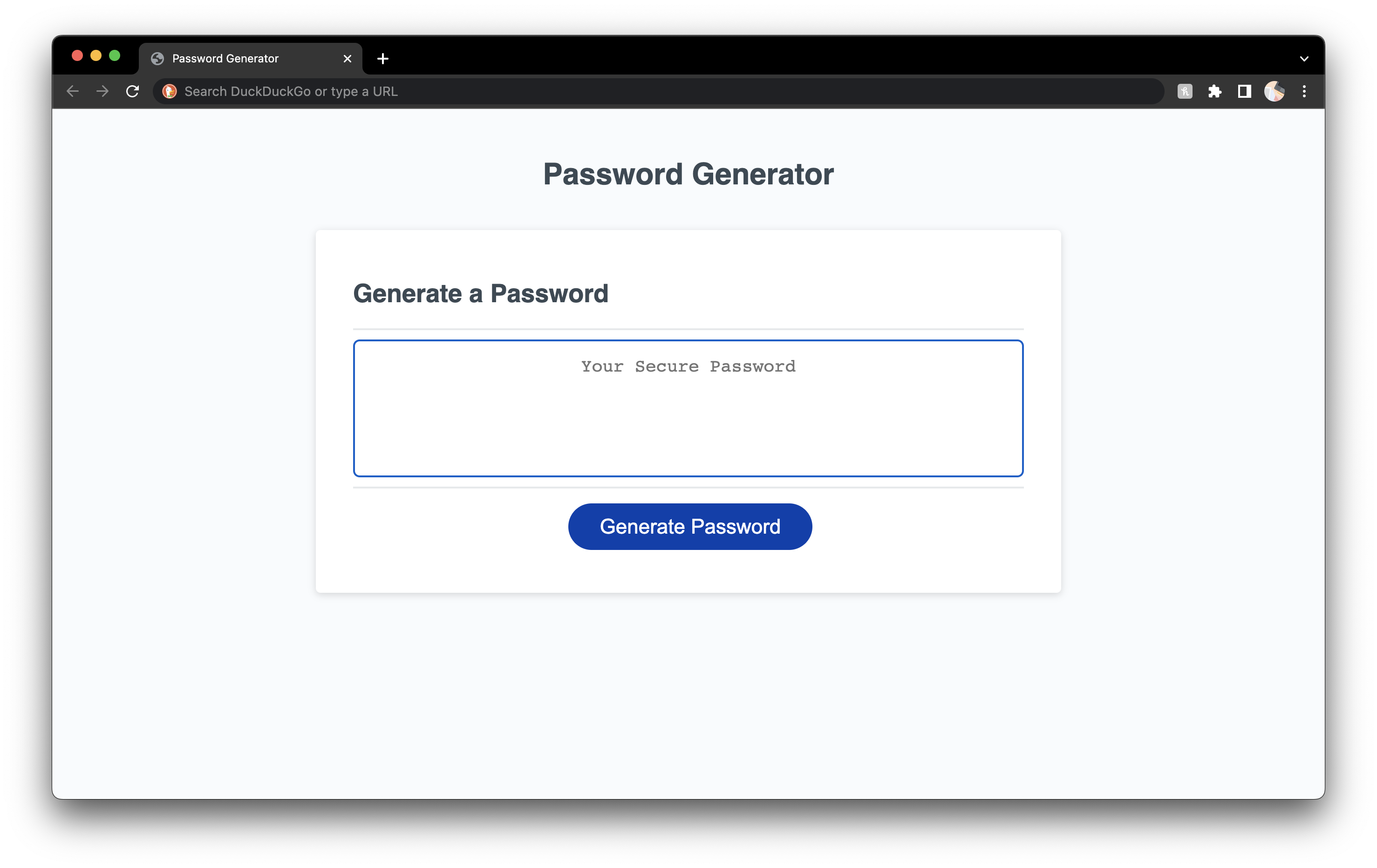Close the Password Generator tab
Image resolution: width=1377 pixels, height=868 pixels.
(347, 58)
